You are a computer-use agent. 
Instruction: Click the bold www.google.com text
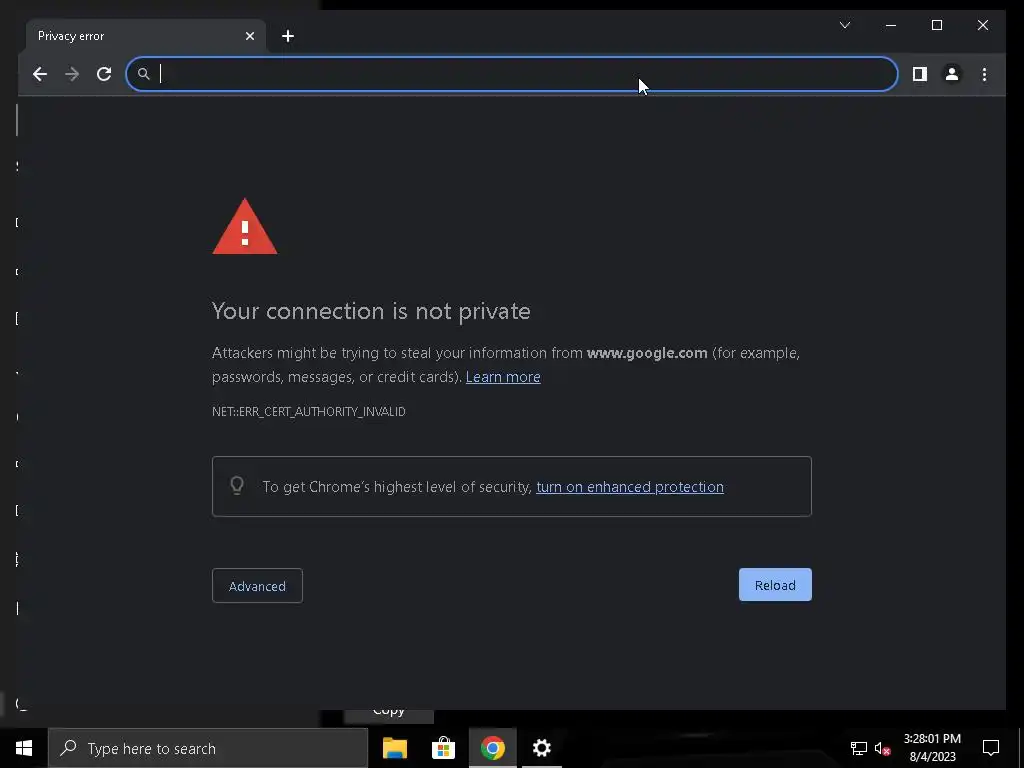(x=647, y=353)
